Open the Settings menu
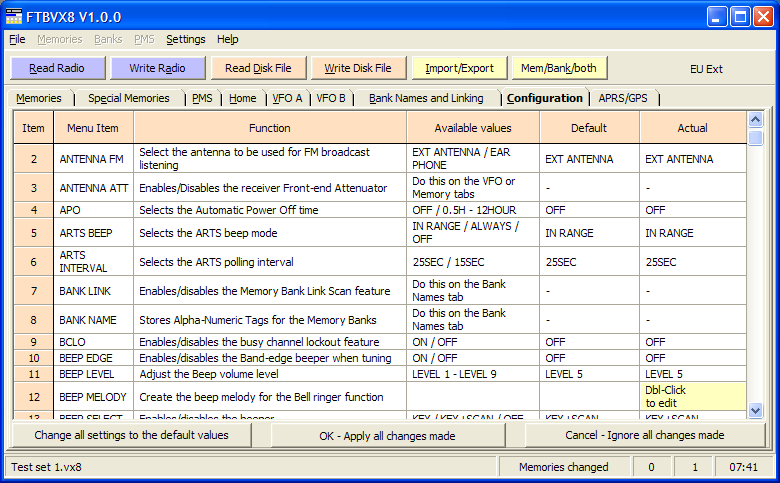 point(185,39)
